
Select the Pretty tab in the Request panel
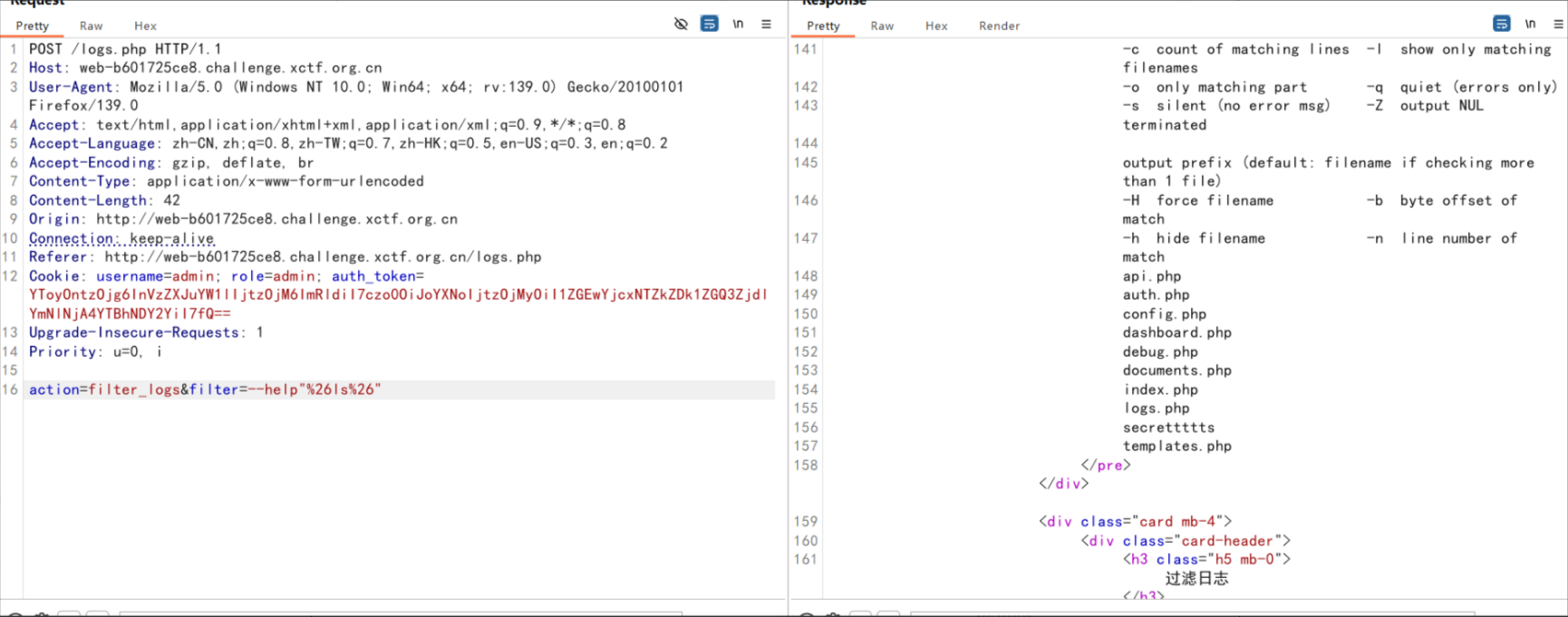tap(33, 26)
